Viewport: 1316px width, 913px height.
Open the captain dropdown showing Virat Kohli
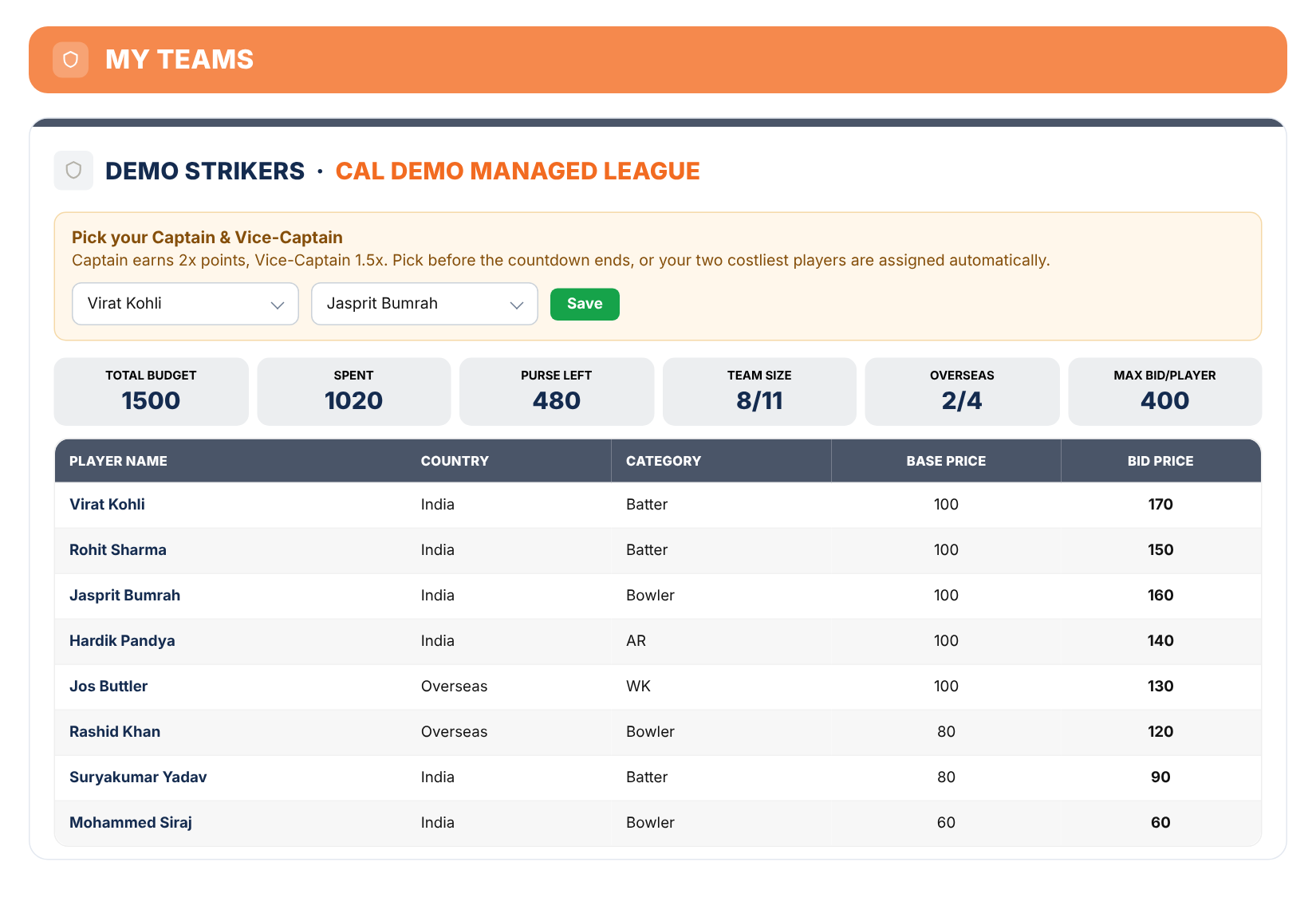pos(185,304)
